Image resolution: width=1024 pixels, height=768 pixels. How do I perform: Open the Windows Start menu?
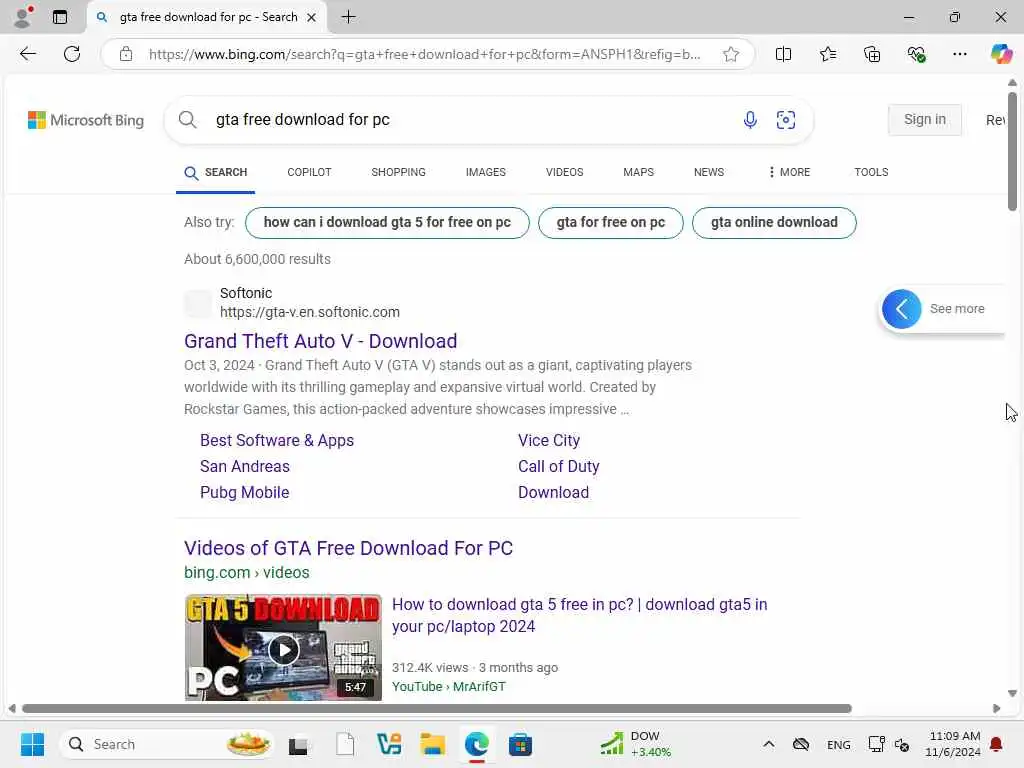(33, 744)
